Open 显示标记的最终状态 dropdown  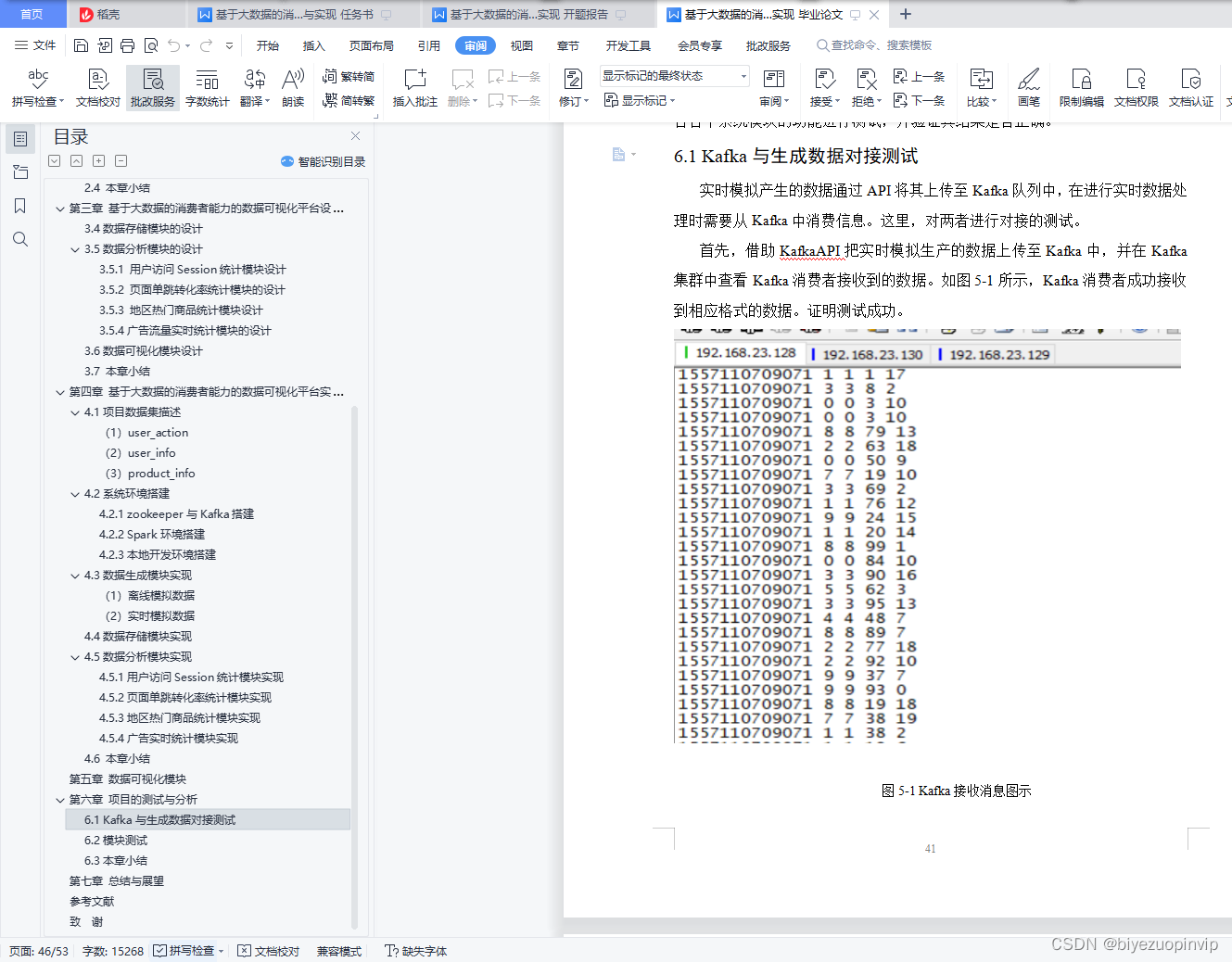pyautogui.click(x=675, y=76)
